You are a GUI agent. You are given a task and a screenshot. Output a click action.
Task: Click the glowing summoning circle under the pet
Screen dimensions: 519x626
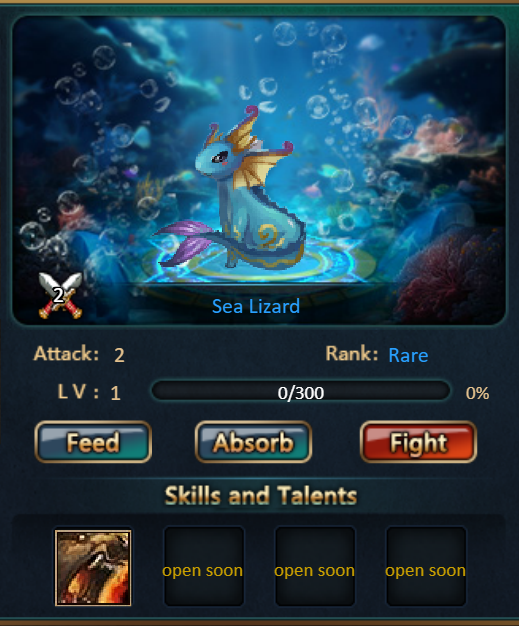pyautogui.click(x=256, y=260)
